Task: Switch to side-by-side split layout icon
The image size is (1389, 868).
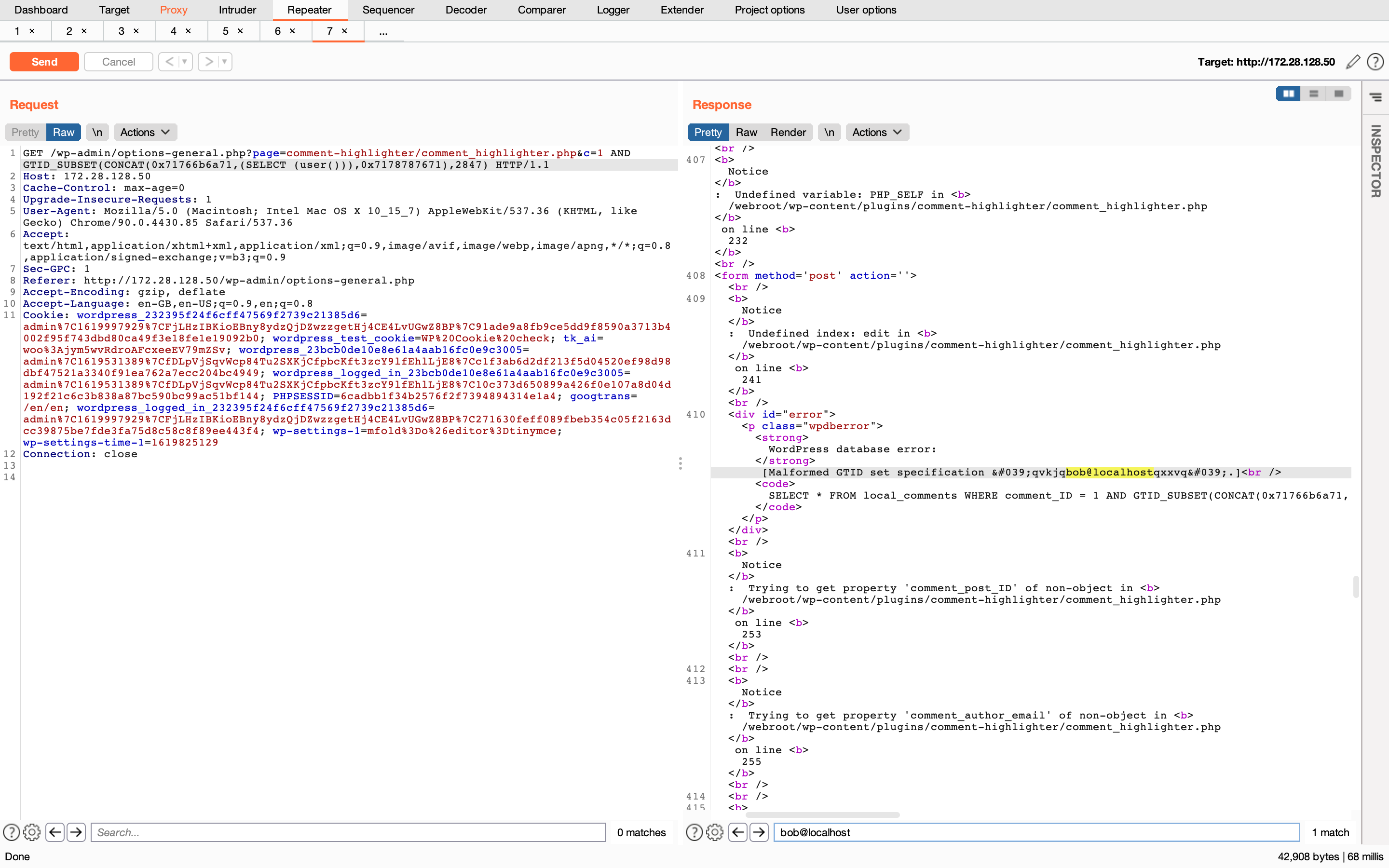Action: (1288, 94)
